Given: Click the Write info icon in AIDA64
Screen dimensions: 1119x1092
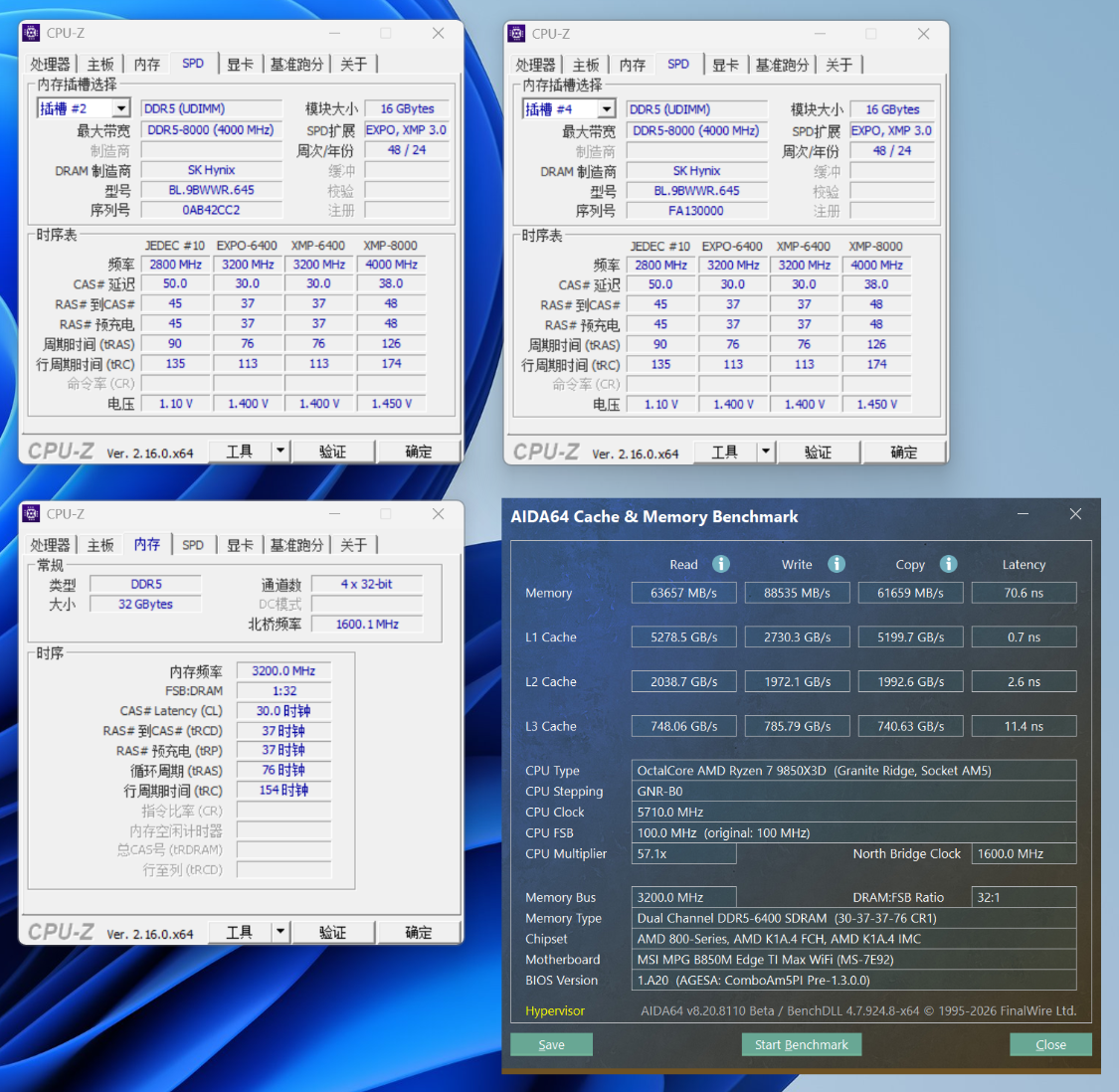Looking at the screenshot, I should click(837, 564).
